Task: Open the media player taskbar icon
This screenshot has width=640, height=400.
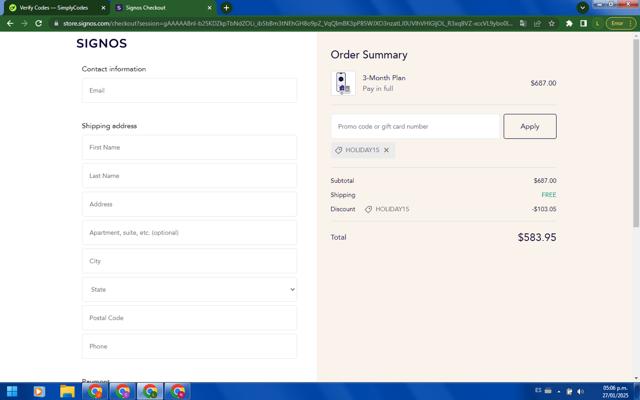Action: point(39,392)
